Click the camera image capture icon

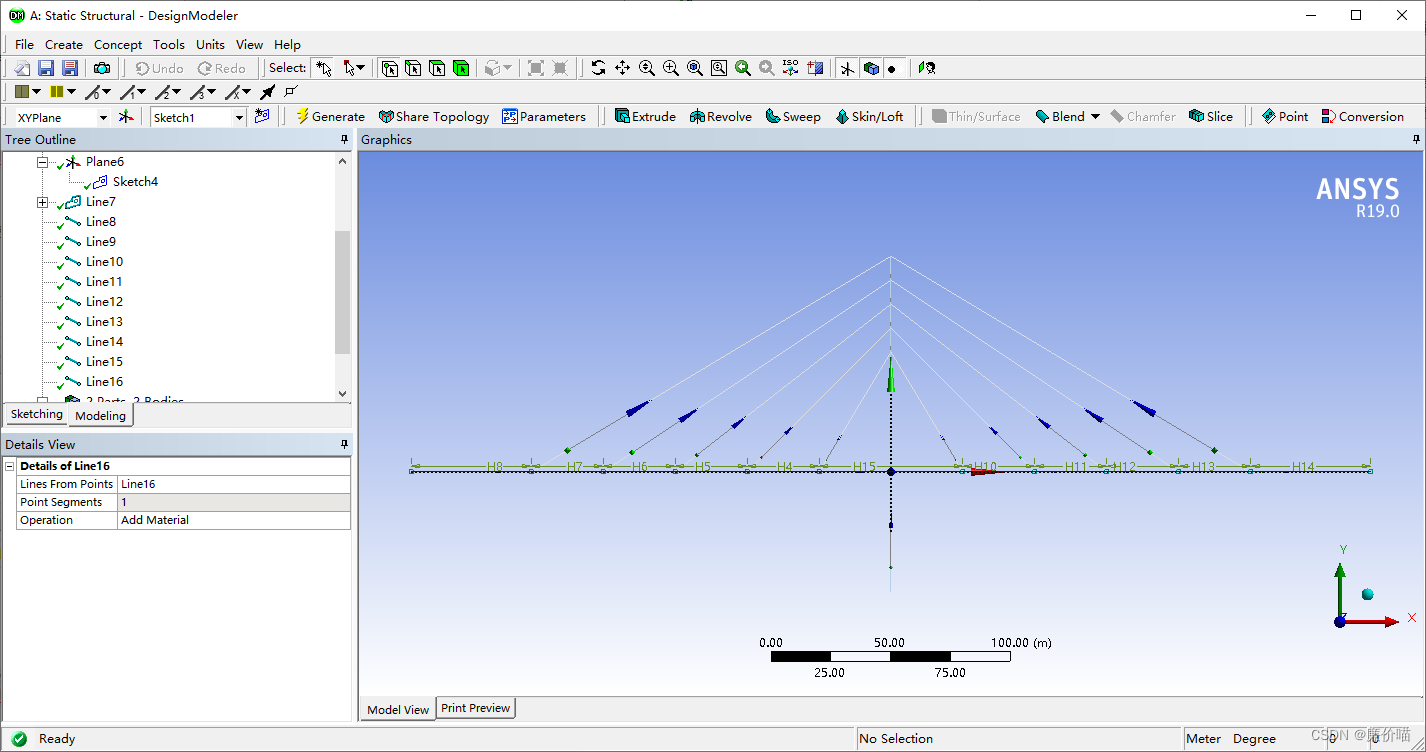click(x=102, y=68)
